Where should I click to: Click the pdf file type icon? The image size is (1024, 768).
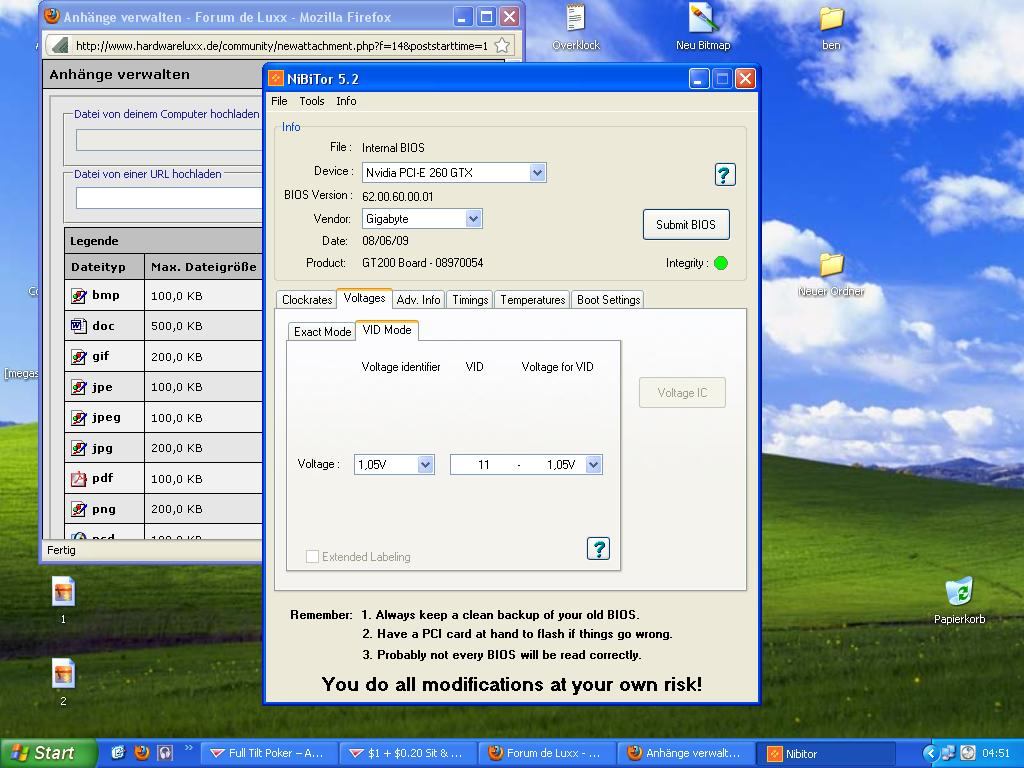(x=78, y=479)
